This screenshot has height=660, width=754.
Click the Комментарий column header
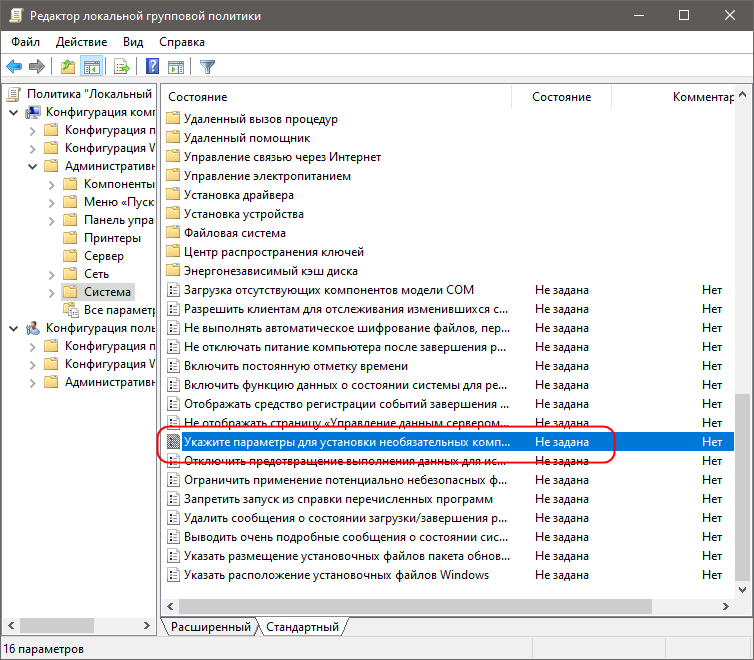[673, 97]
